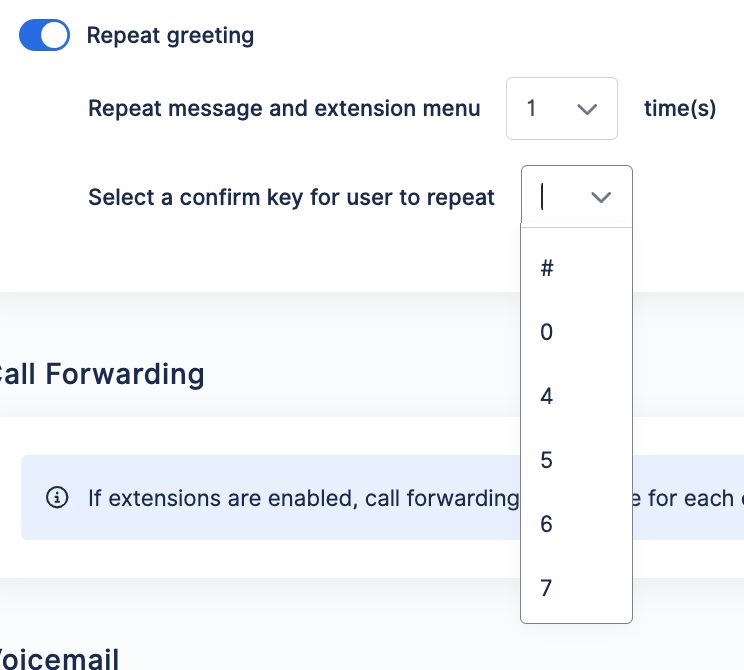
Task: Select 7 in the confirm key list
Action: (x=577, y=588)
